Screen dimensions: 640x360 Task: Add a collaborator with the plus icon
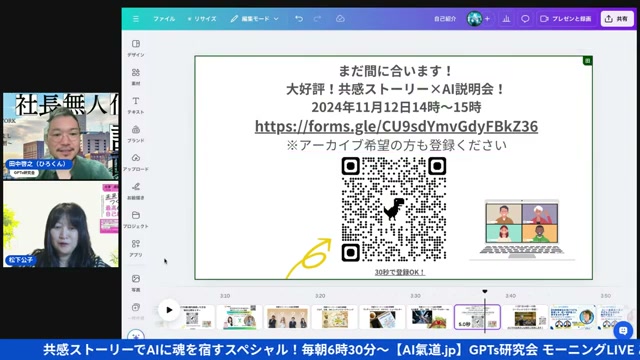(x=487, y=19)
